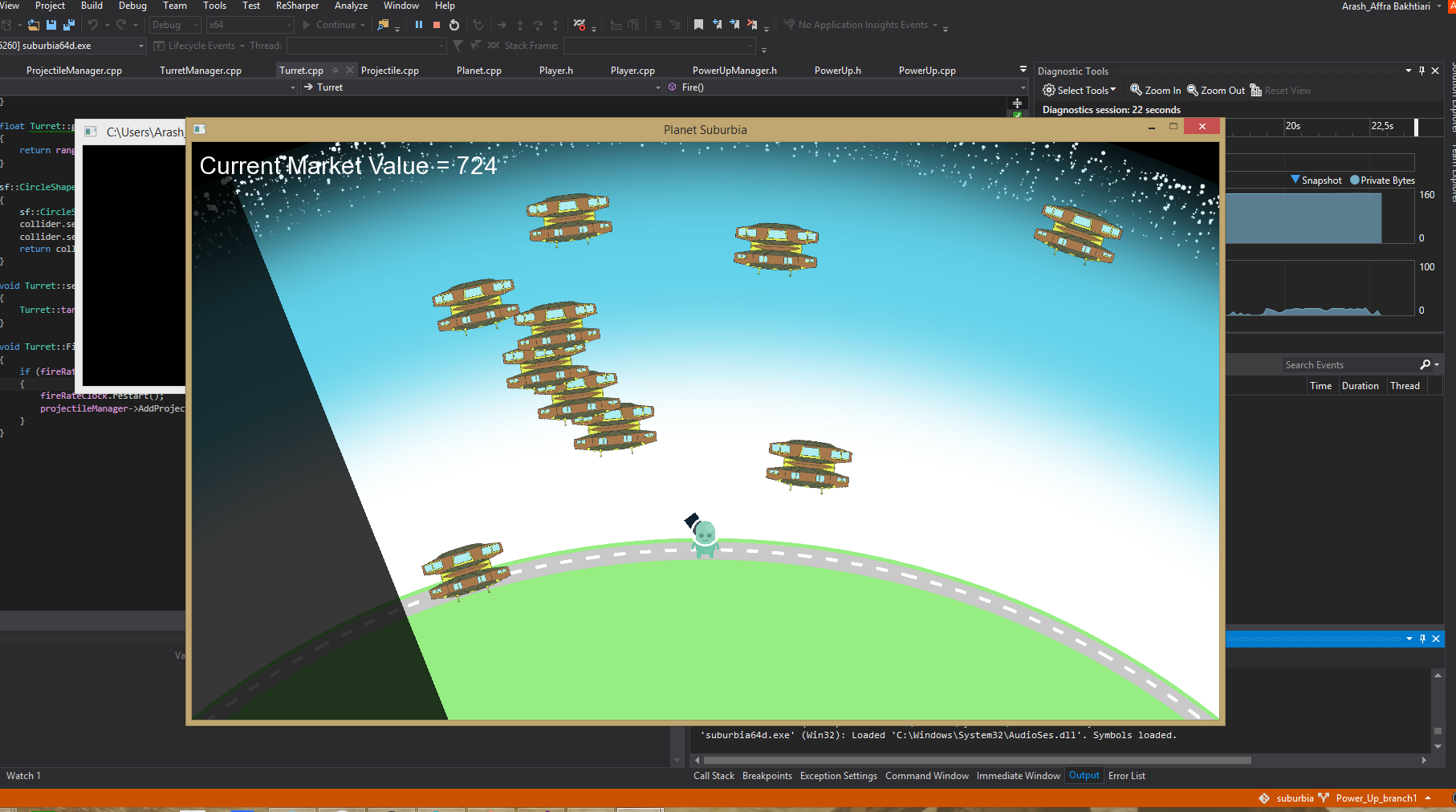
Task: Toggle auto-hide pin on Diagnostic Tools panel
Action: coord(1421,71)
